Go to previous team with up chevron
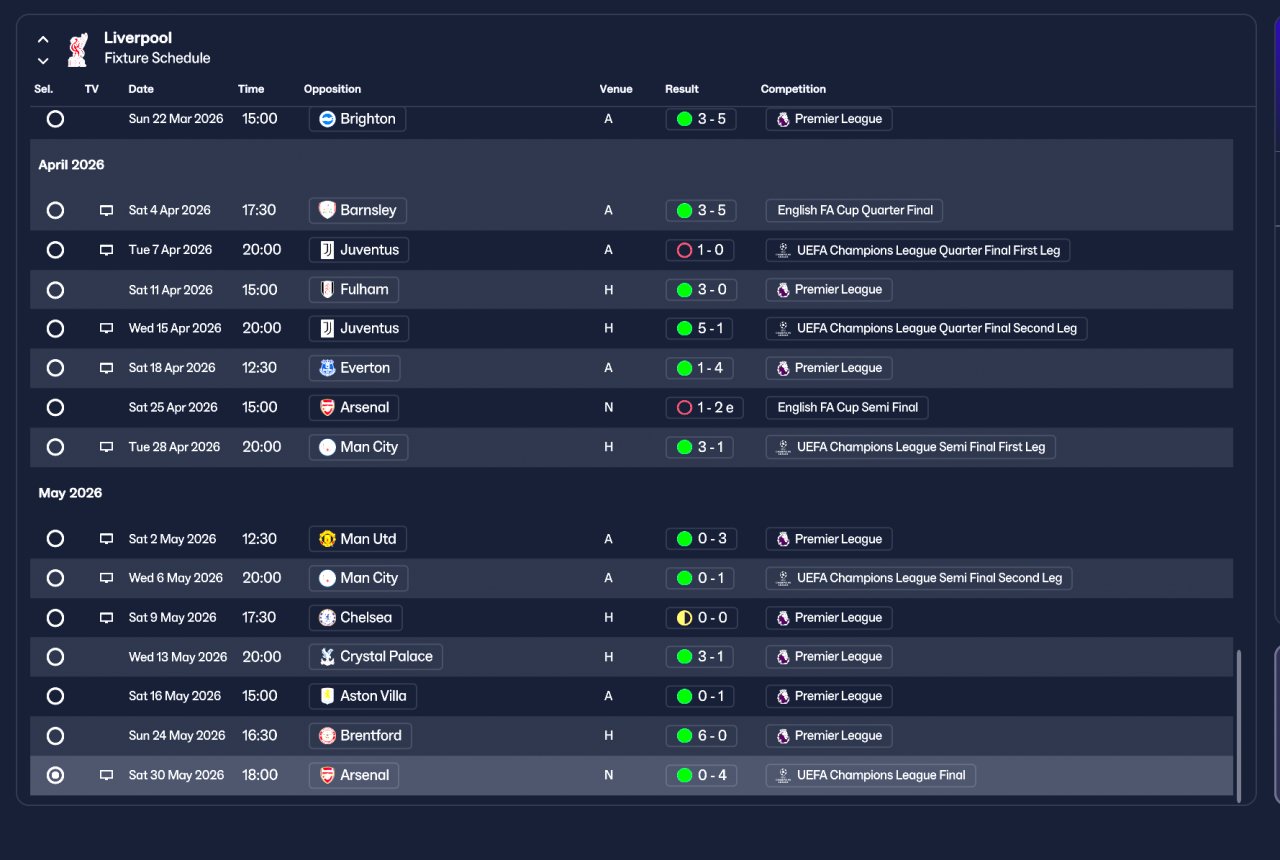The height and width of the screenshot is (860, 1280). point(43,40)
